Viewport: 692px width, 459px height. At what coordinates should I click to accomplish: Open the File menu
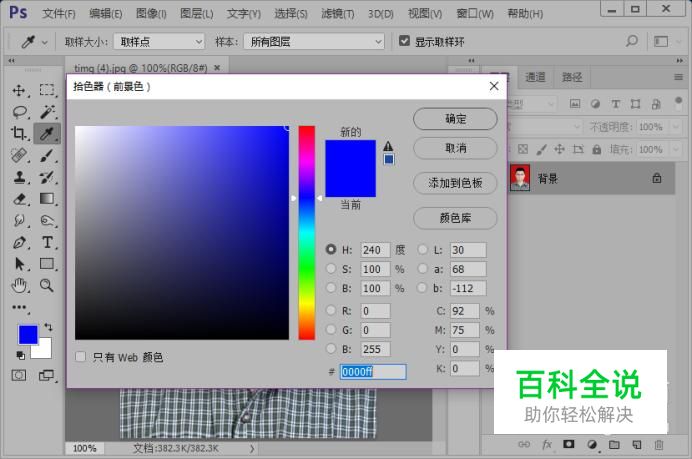[x=59, y=14]
